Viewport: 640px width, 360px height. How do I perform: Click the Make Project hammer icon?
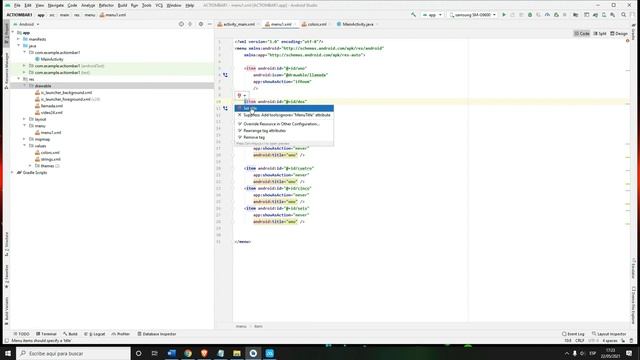(413, 15)
